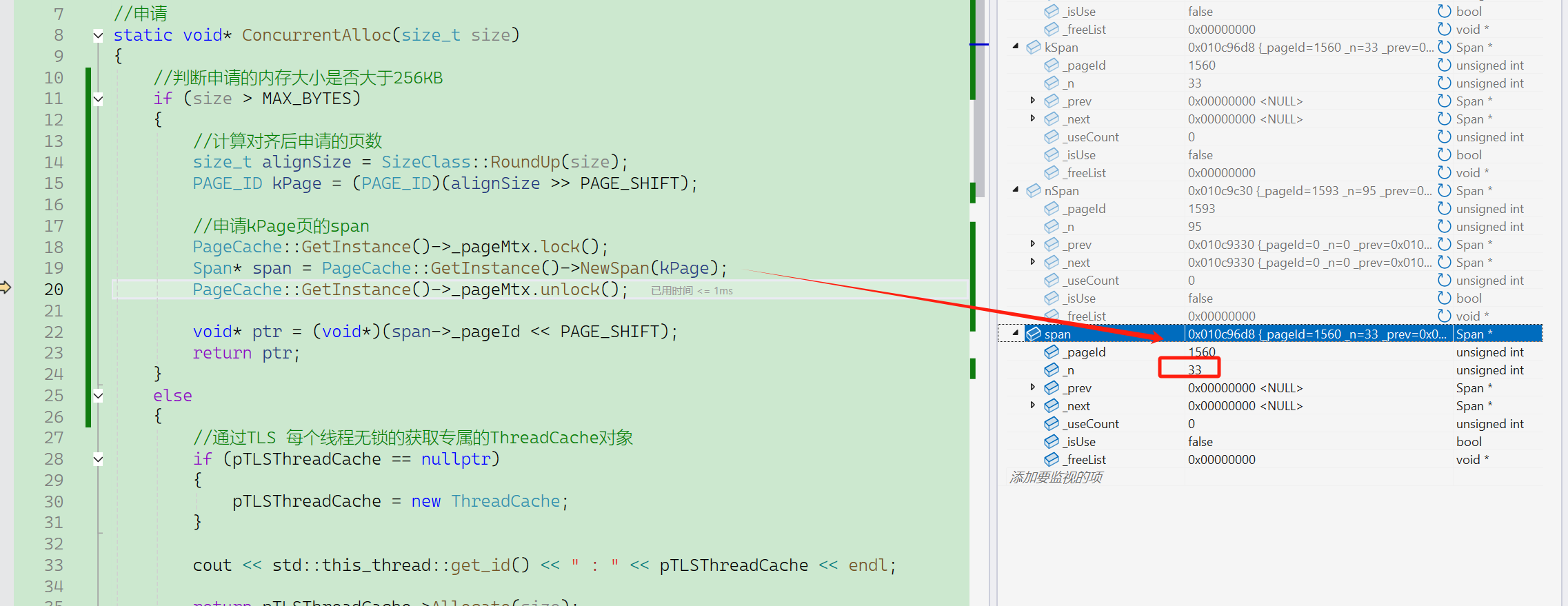Click the kSpan variable cube icon
The image size is (1568, 606).
click(1034, 47)
